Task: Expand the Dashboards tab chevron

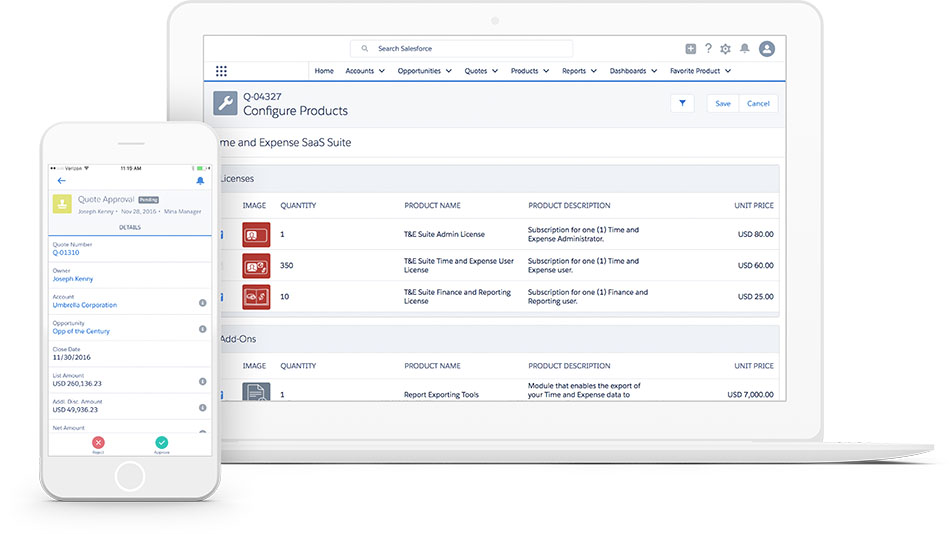Action: pyautogui.click(x=654, y=71)
